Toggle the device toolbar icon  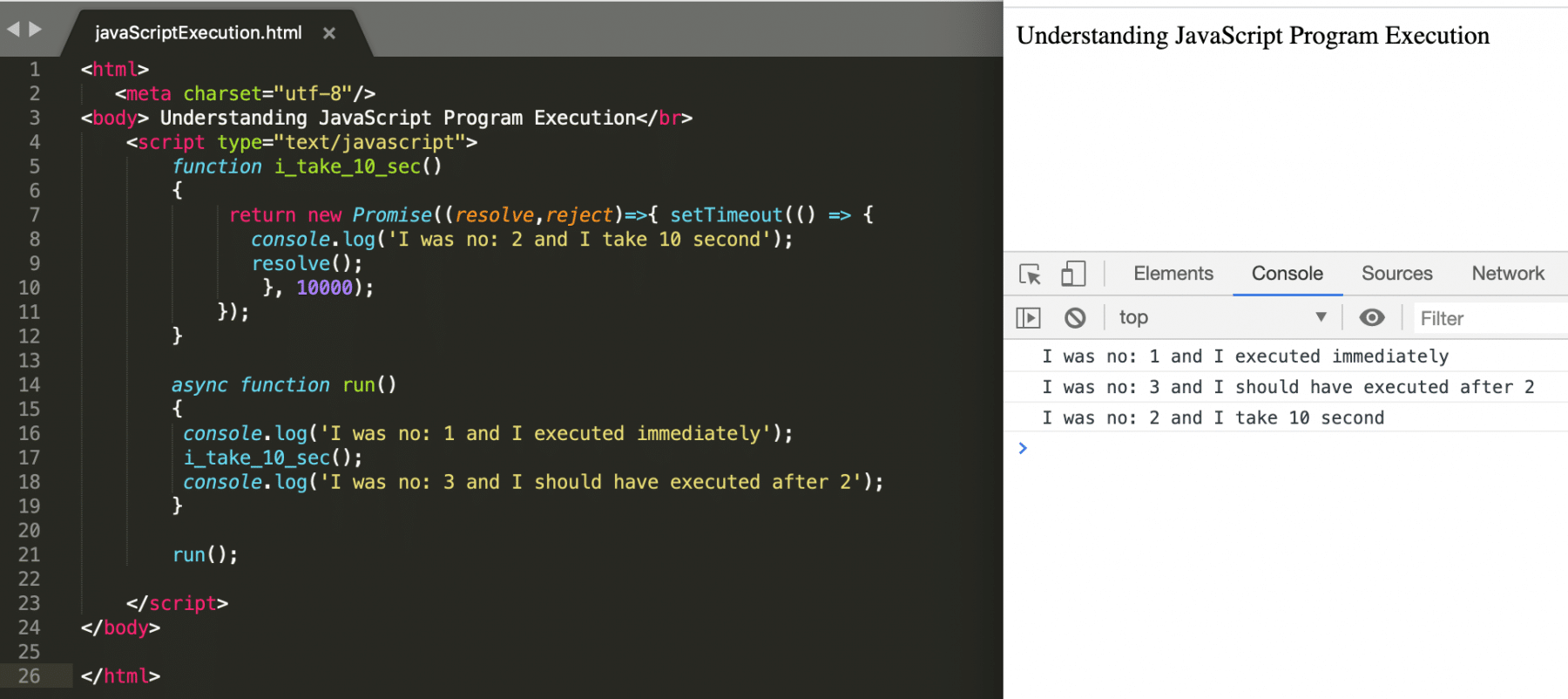tap(1073, 274)
